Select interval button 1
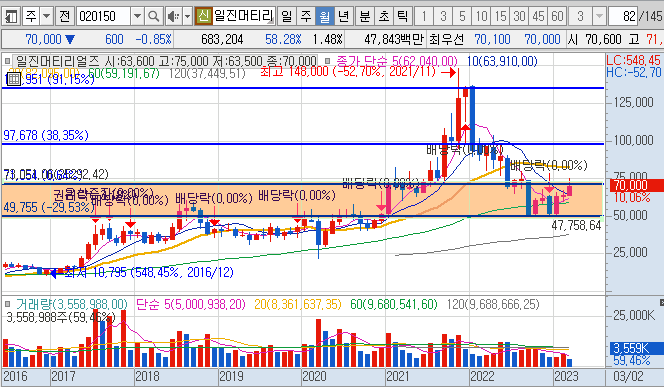This screenshot has height=387, width=664. 424,17
